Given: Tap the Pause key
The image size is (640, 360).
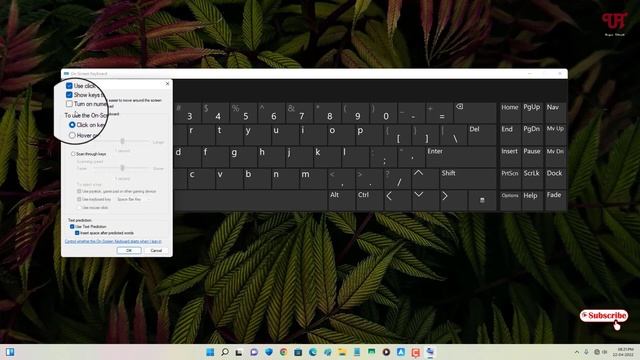Looking at the screenshot, I should (532, 156).
